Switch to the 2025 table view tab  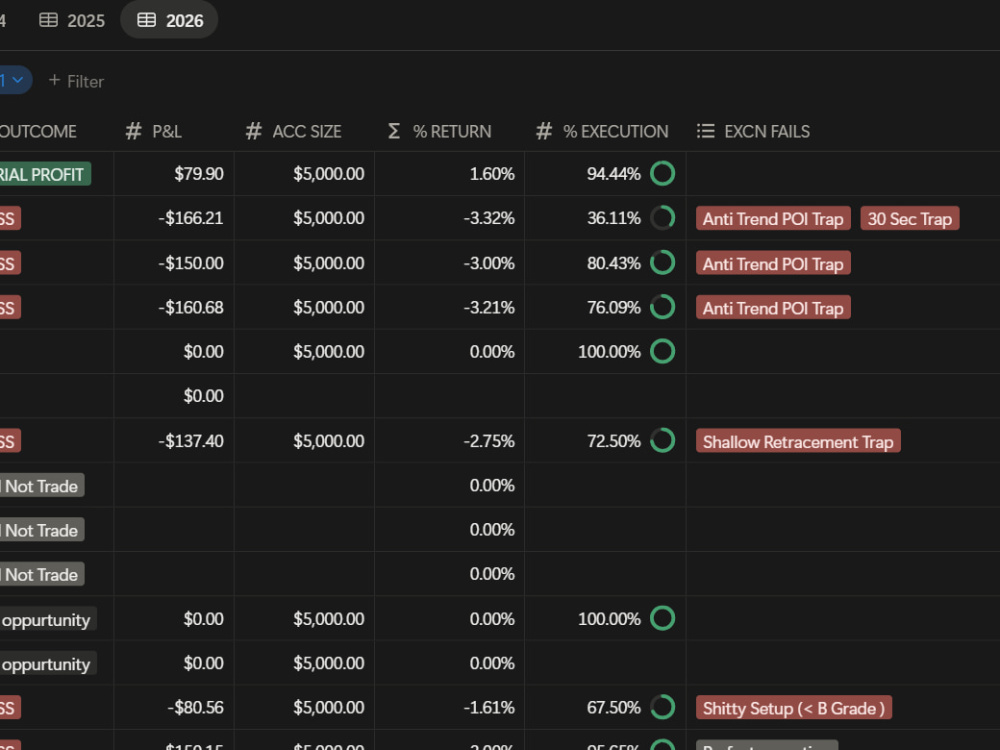tap(71, 20)
